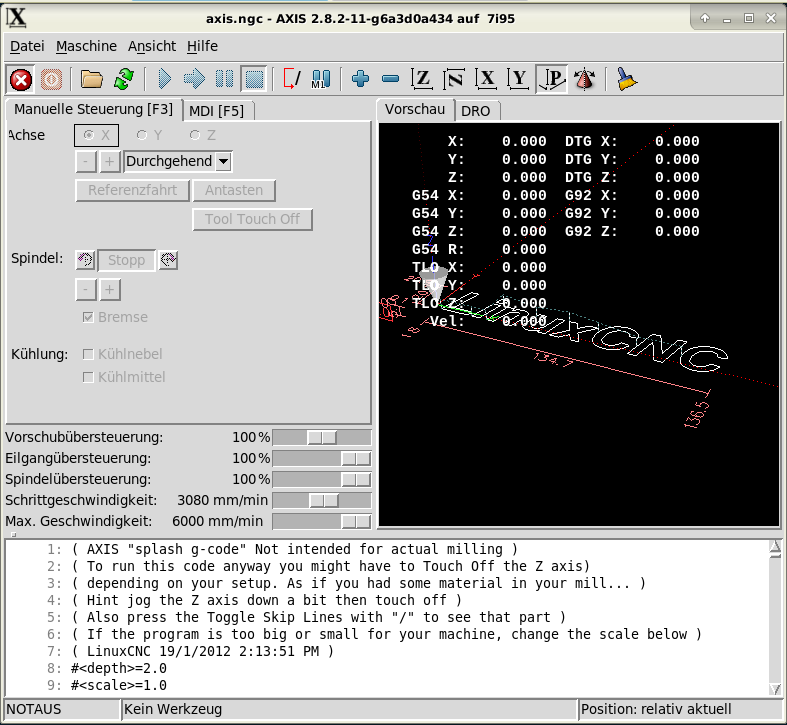Shade window with titlebar up-arrow
787x725 pixels.
705,18
